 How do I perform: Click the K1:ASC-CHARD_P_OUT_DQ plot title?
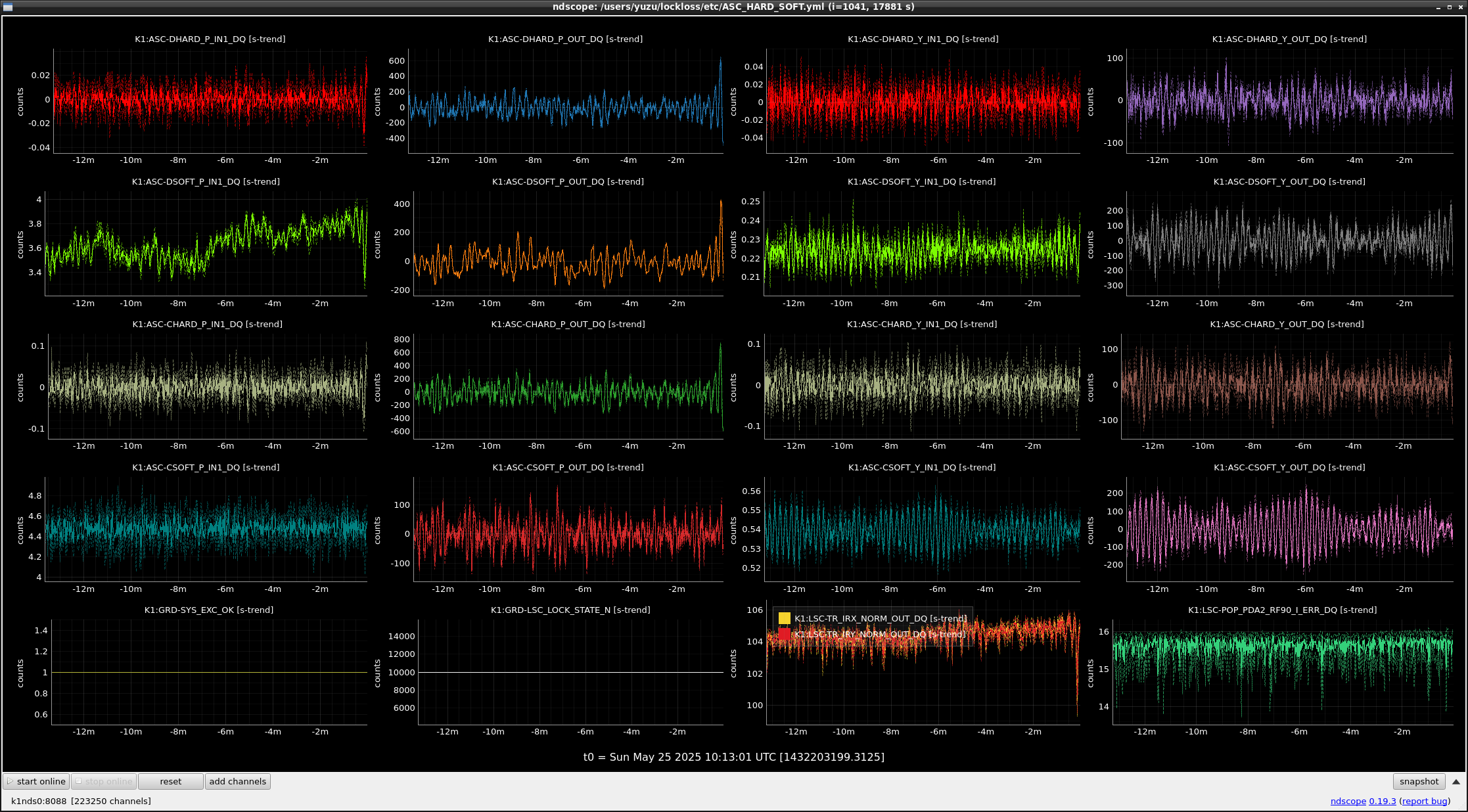[568, 325]
